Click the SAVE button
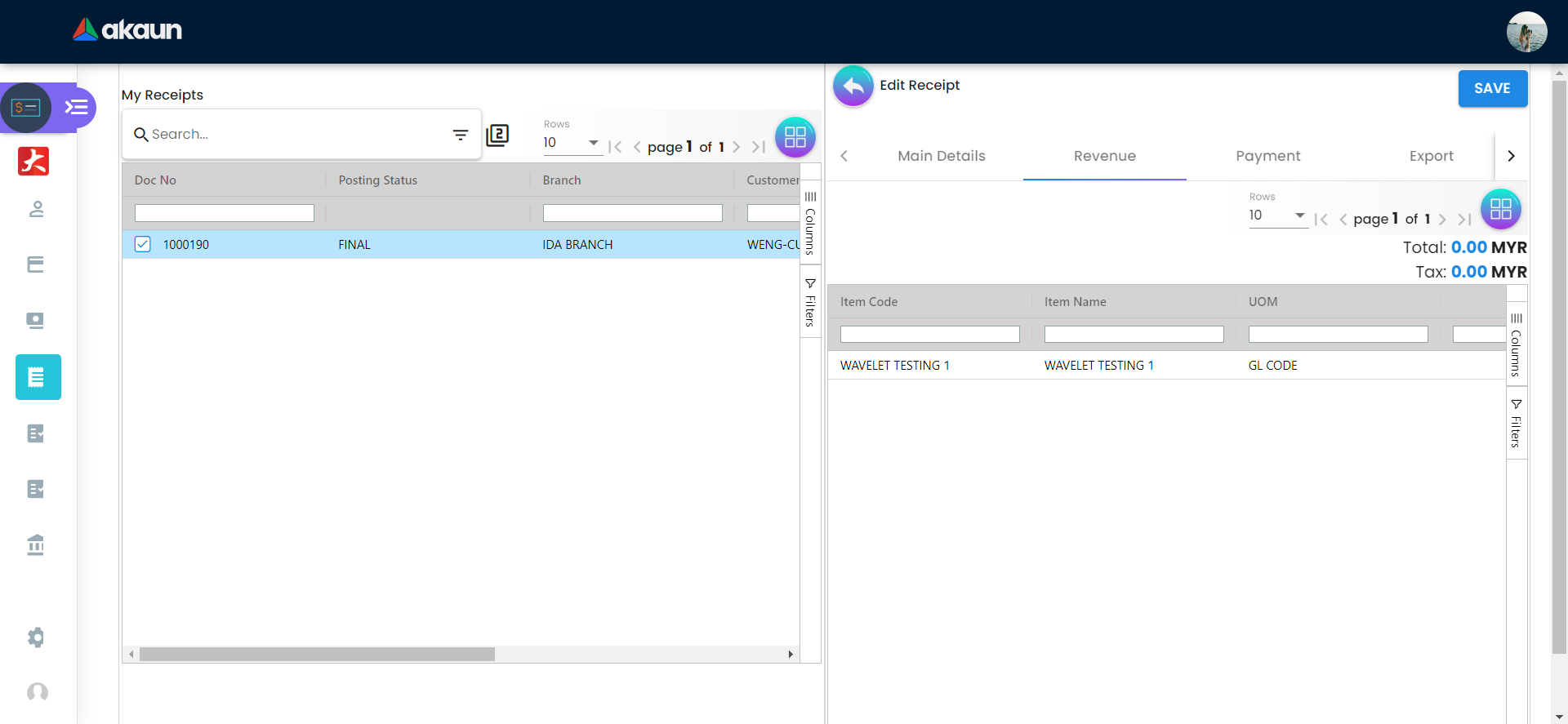Image resolution: width=1568 pixels, height=724 pixels. point(1492,88)
